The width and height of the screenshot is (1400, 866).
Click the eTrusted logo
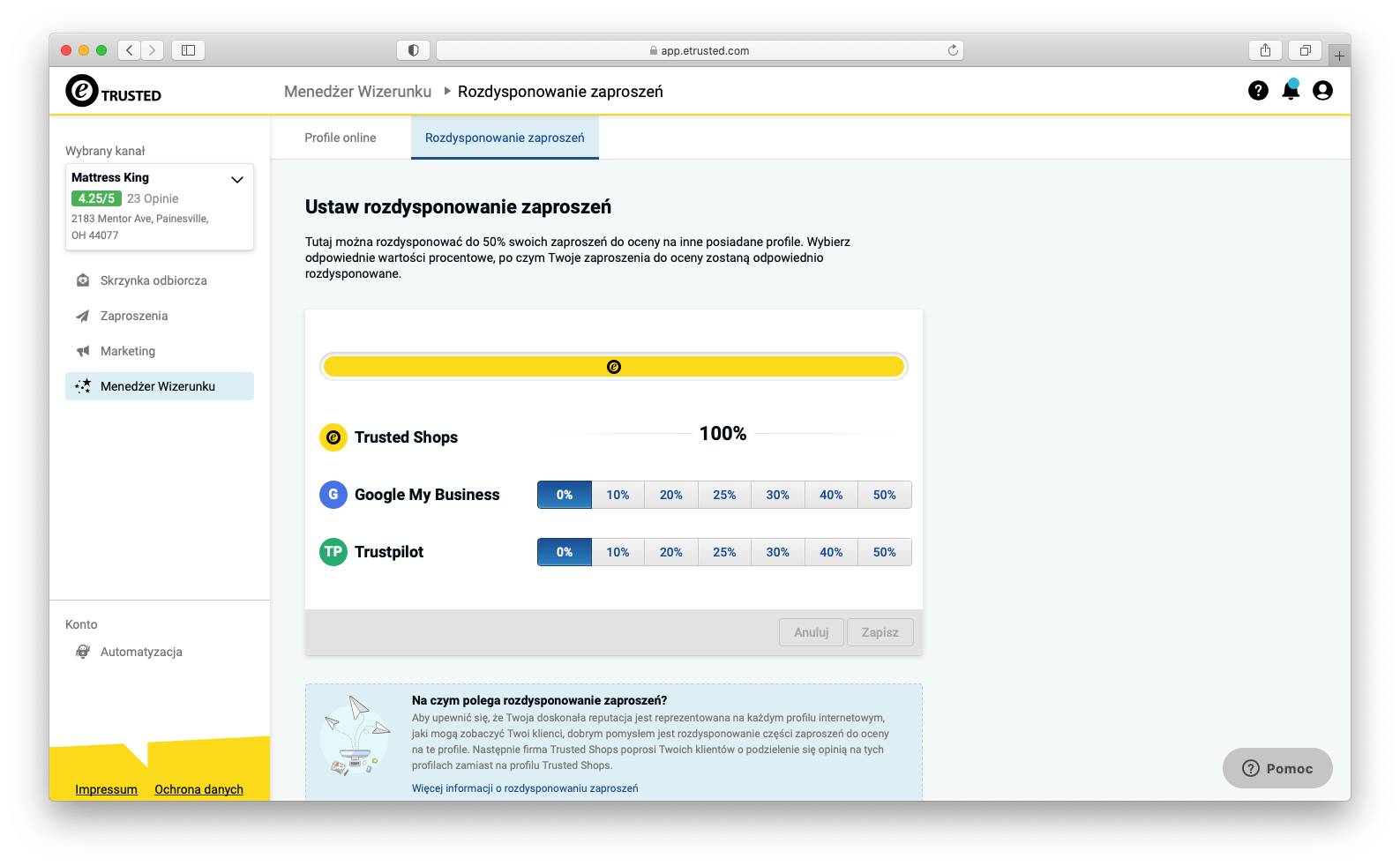[114, 91]
